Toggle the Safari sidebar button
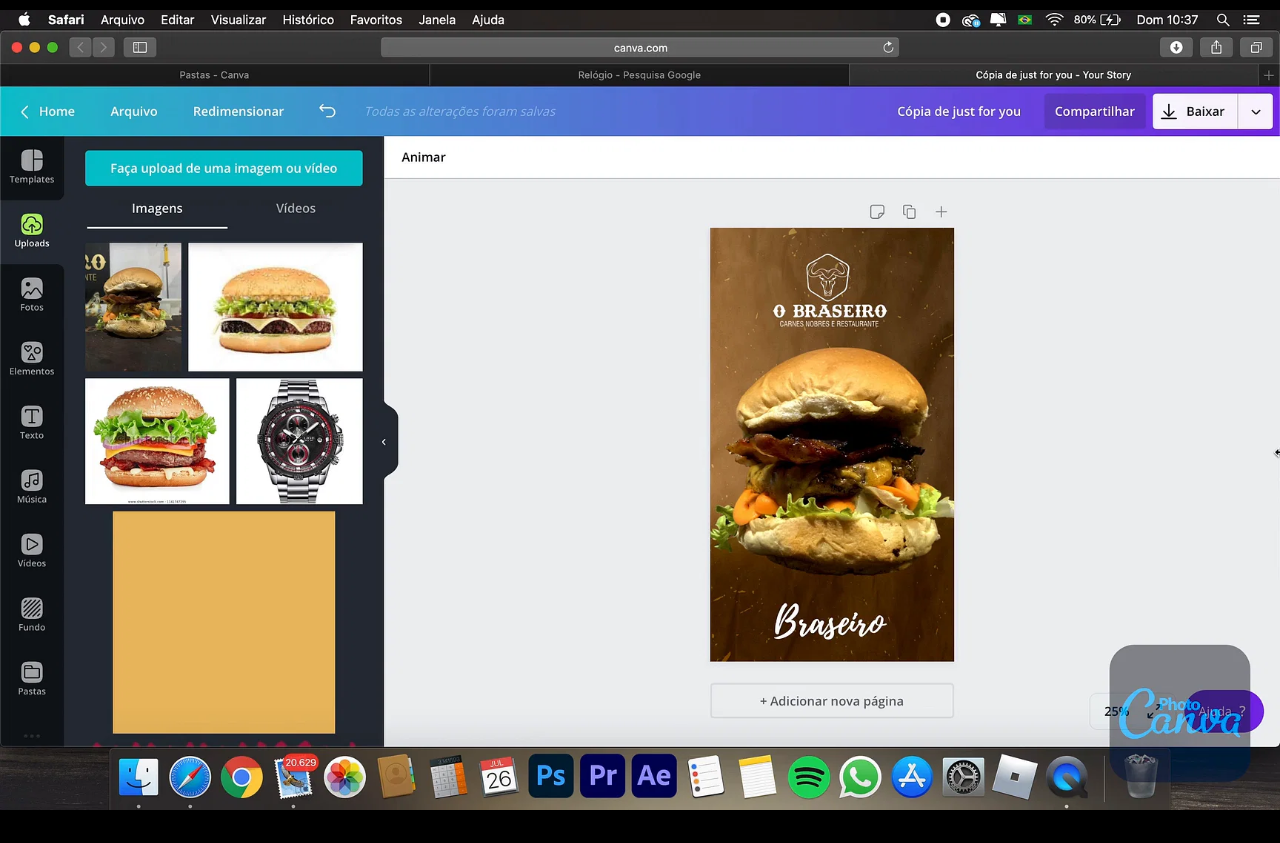 point(140,47)
